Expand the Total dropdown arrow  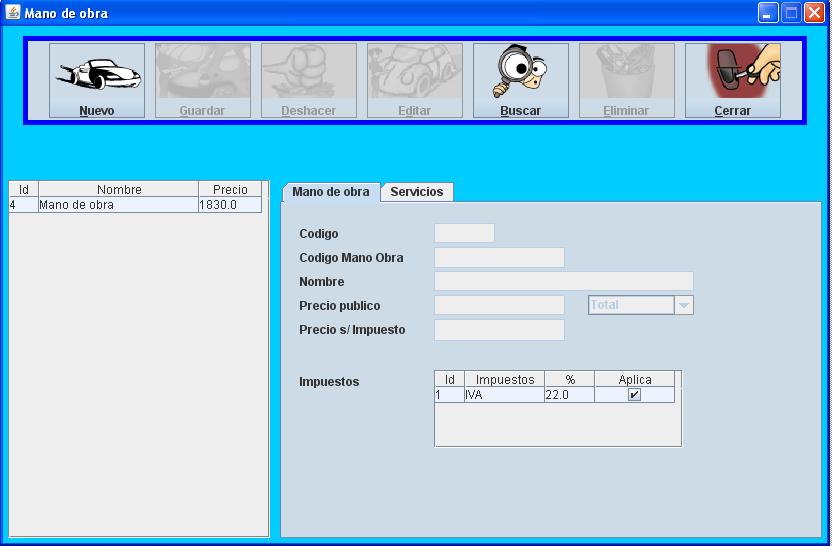[684, 306]
